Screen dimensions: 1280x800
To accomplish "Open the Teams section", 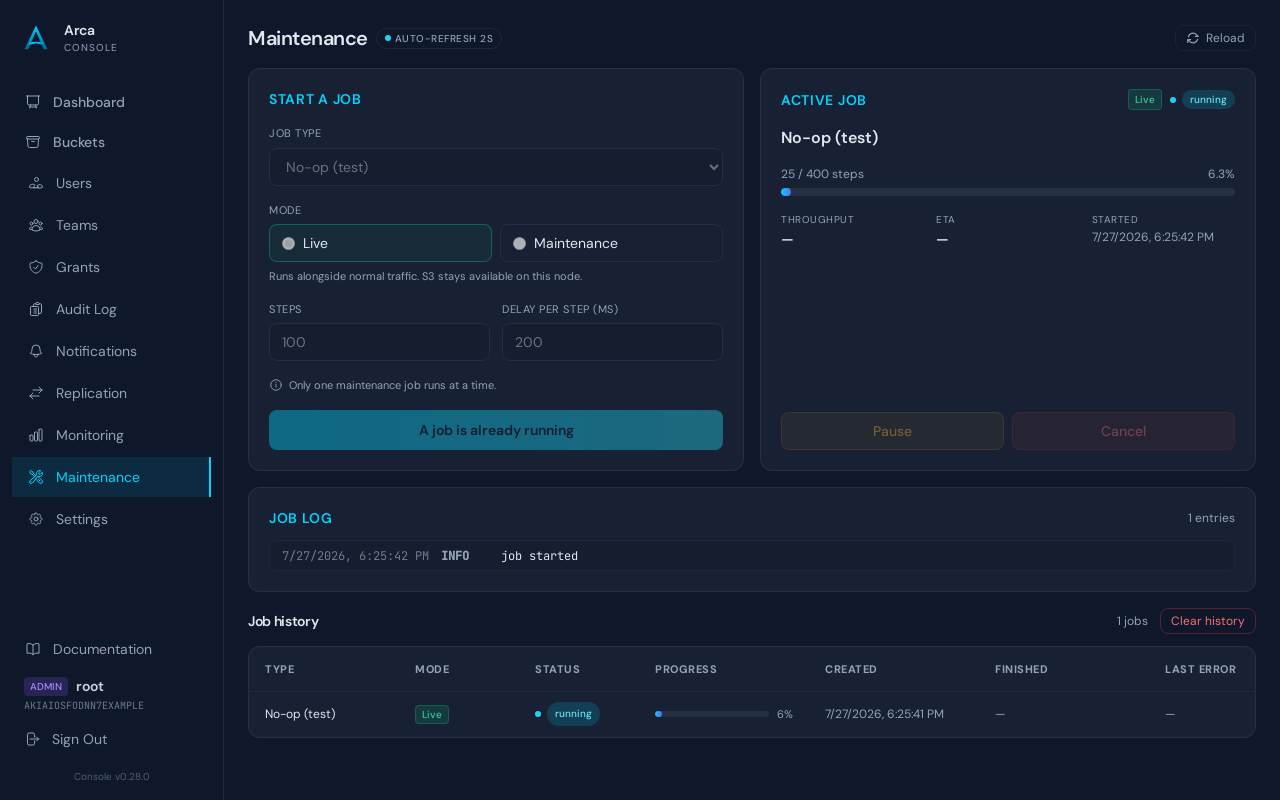I will click(x=111, y=225).
